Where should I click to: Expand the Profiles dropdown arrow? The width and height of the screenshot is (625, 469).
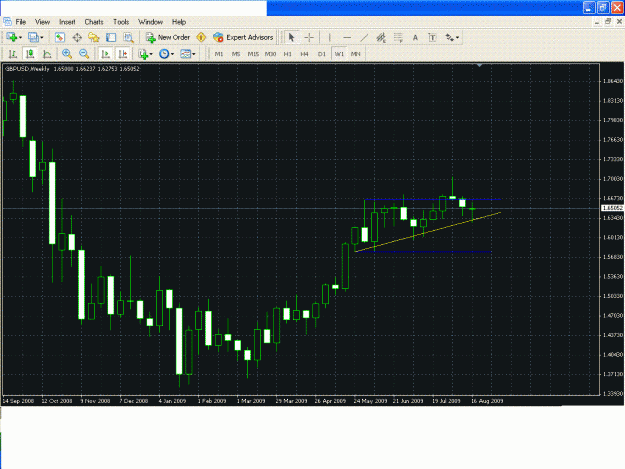click(x=42, y=37)
